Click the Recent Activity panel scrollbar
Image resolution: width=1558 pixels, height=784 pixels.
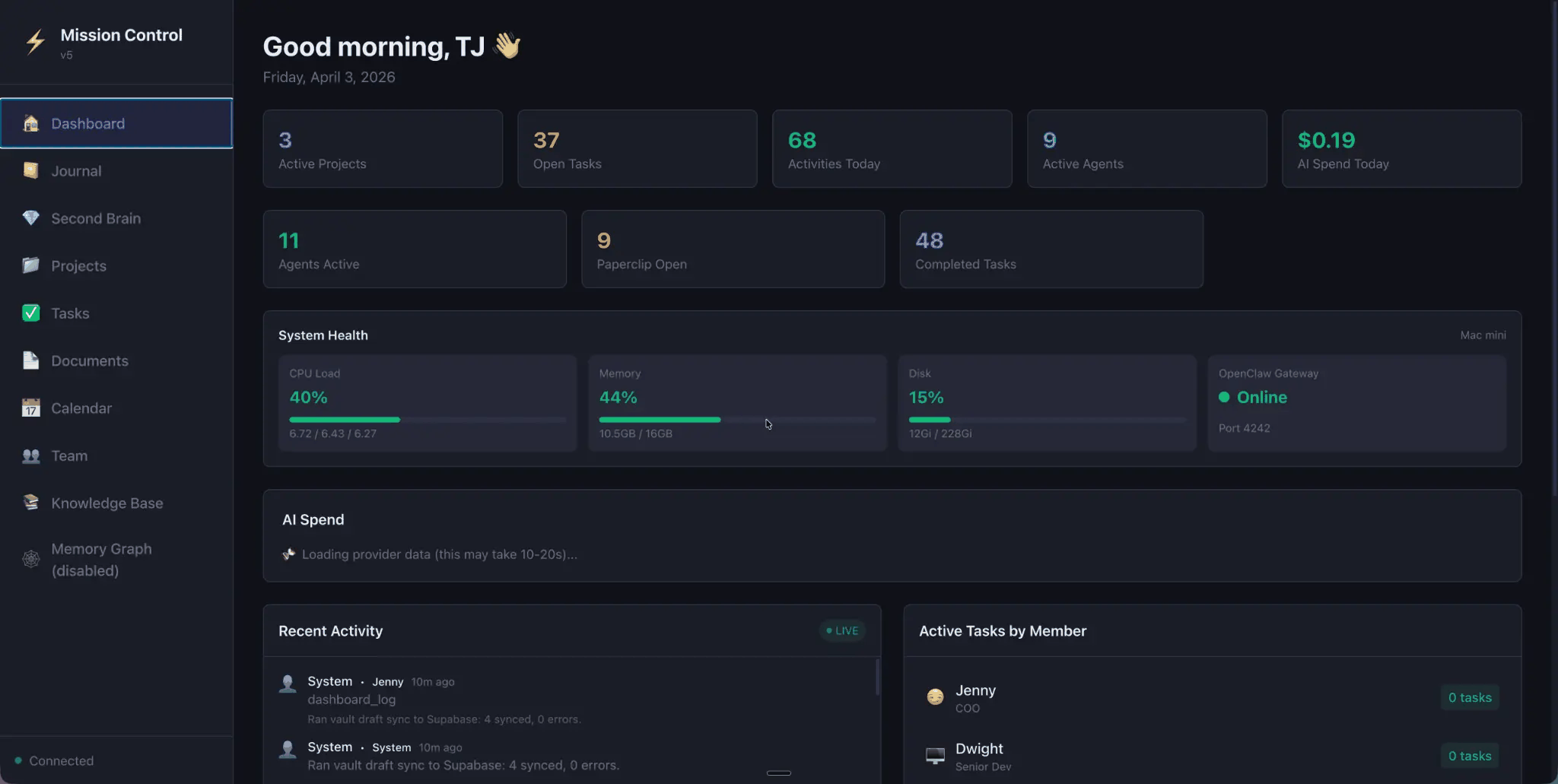pos(877,677)
